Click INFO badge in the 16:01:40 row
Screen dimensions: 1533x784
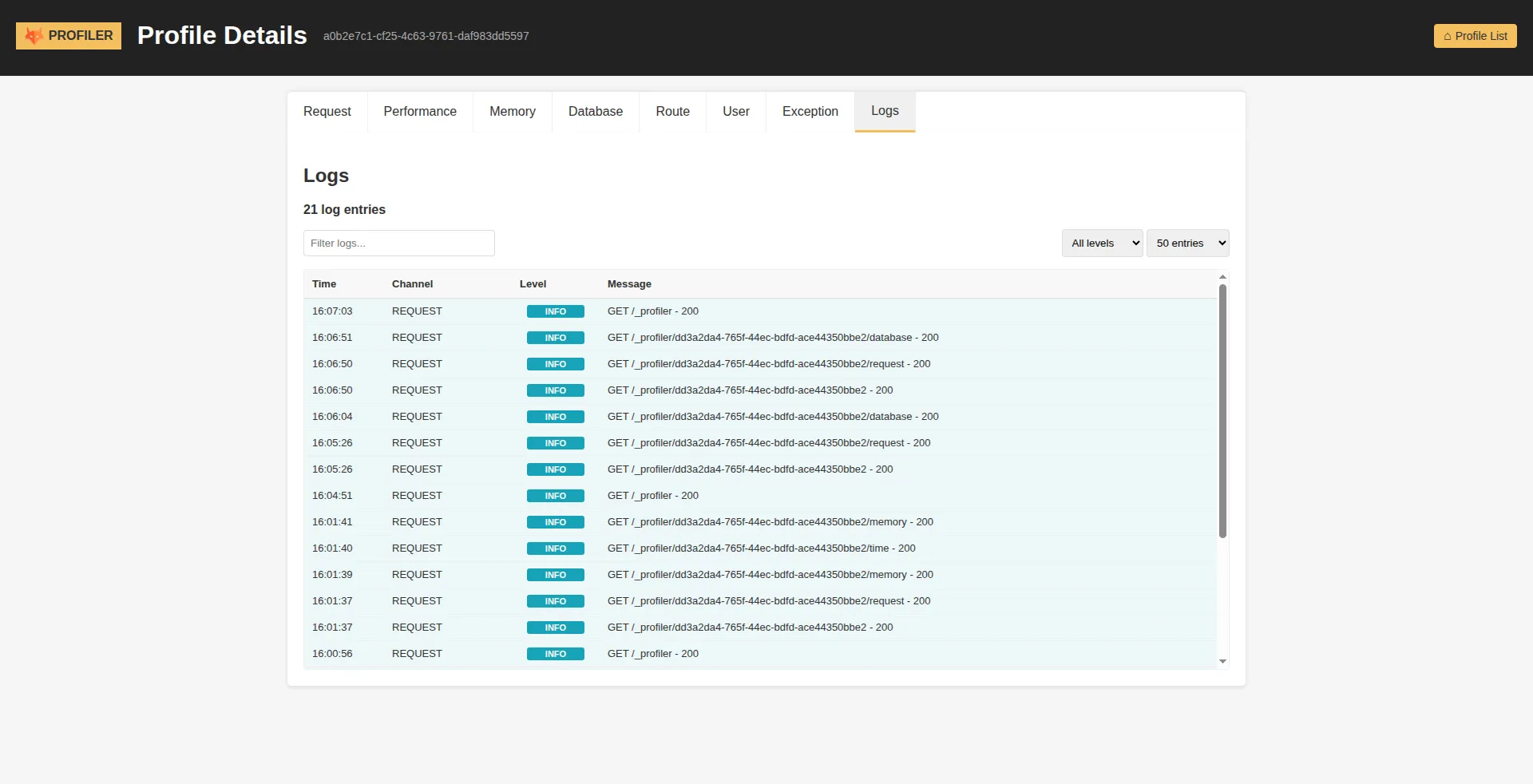[556, 548]
